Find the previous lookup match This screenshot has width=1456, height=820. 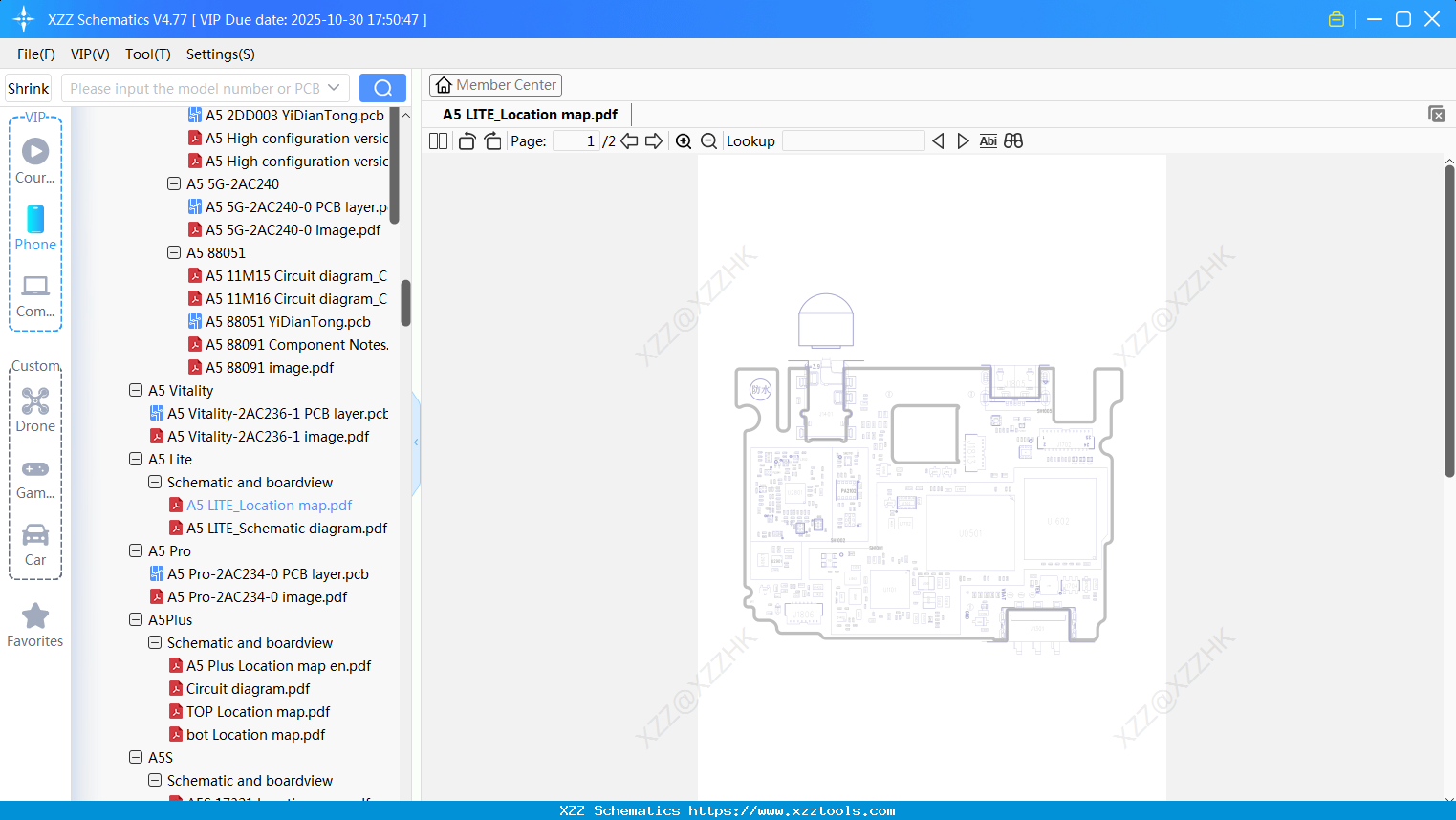coord(938,141)
